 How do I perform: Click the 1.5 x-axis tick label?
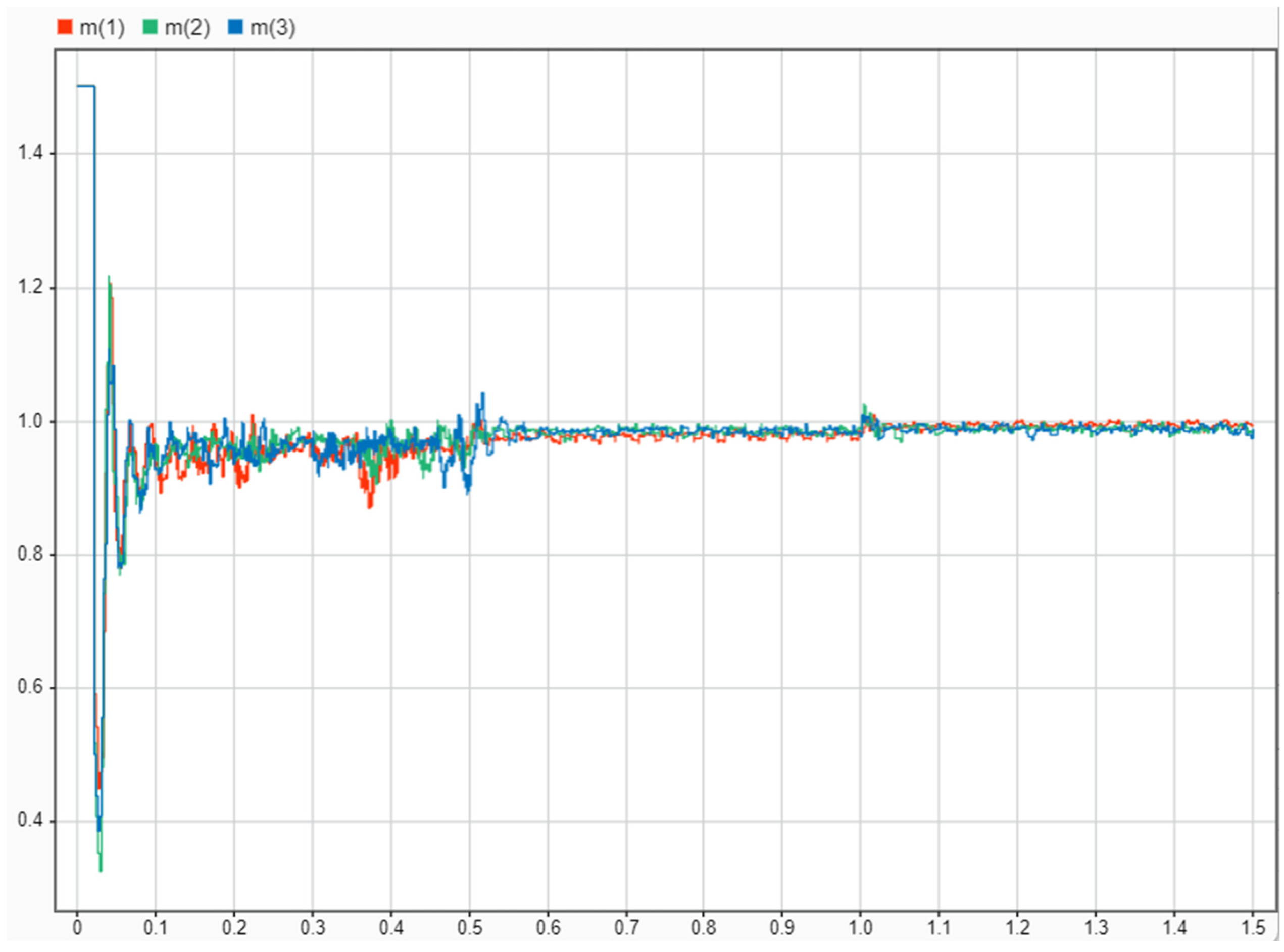(x=1252, y=928)
